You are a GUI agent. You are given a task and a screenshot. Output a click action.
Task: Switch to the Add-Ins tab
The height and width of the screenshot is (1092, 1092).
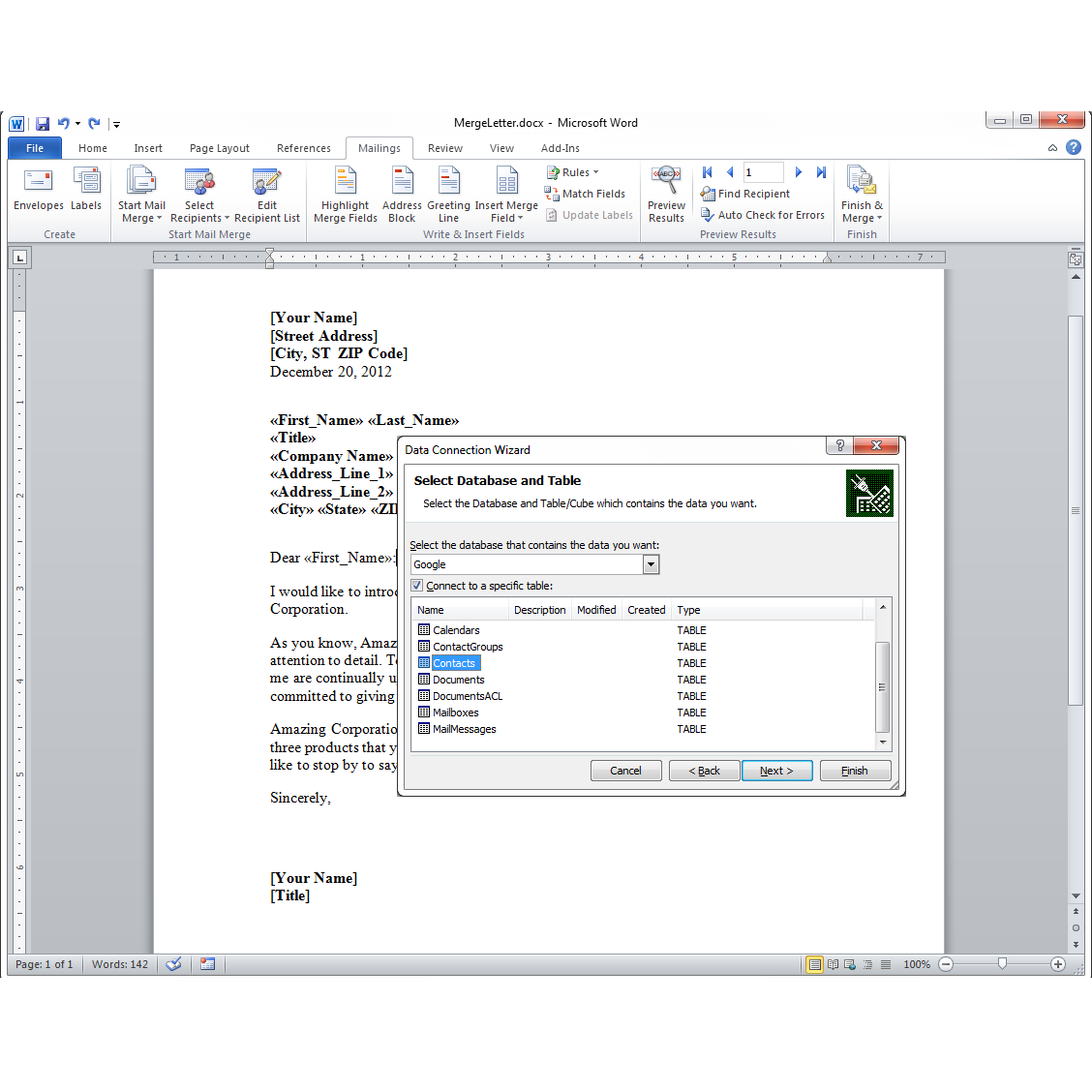pos(560,148)
